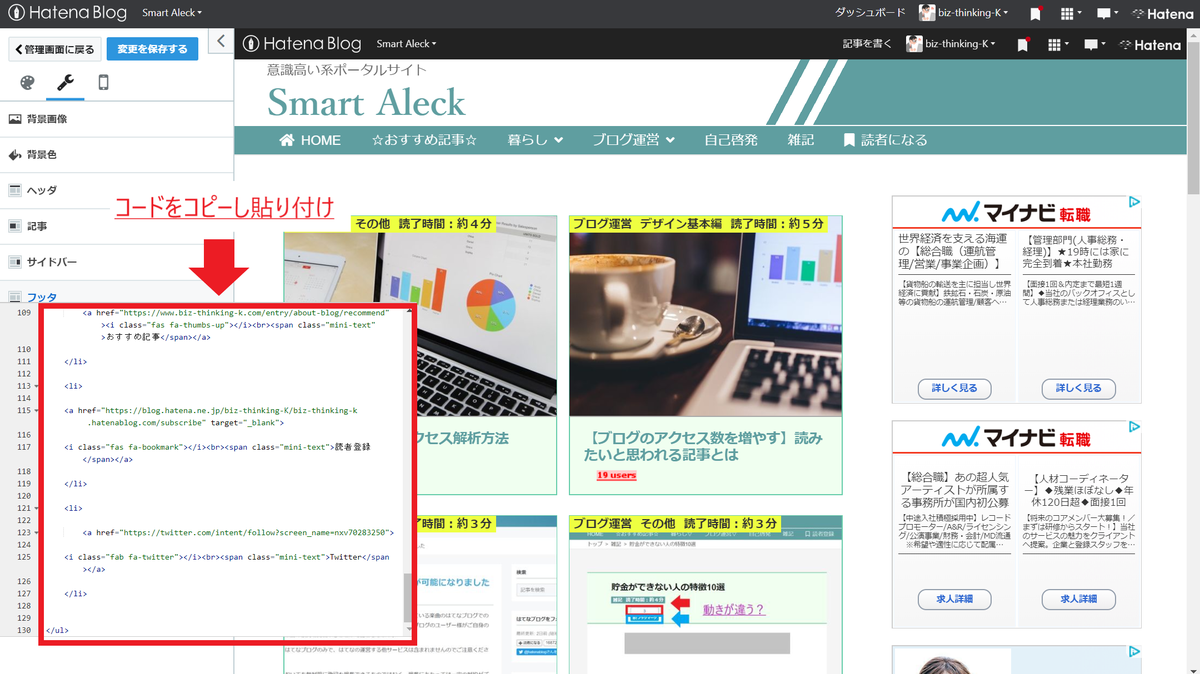Image resolution: width=1200 pixels, height=674 pixels.
Task: Save changes with 変更を保存する
Action: [152, 49]
